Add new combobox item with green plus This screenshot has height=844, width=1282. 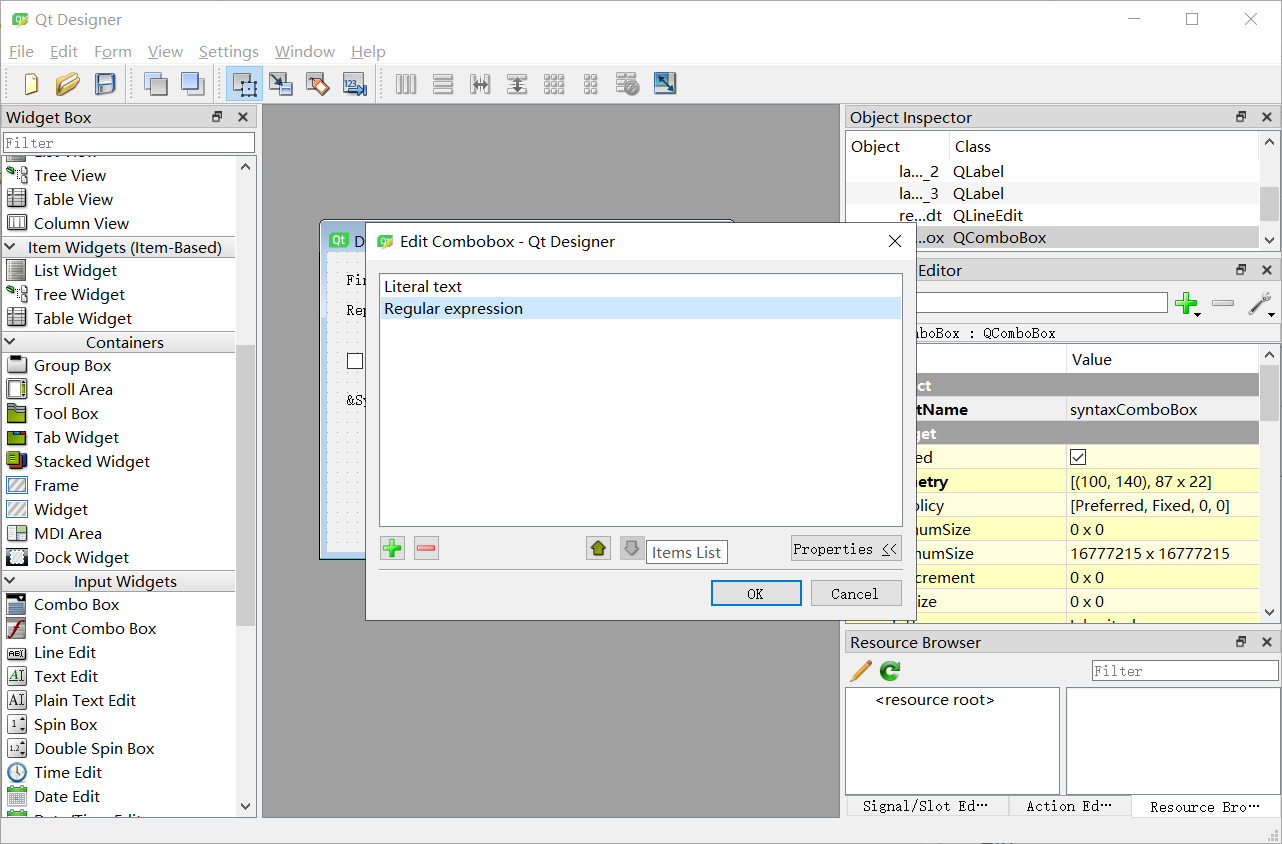(x=393, y=548)
